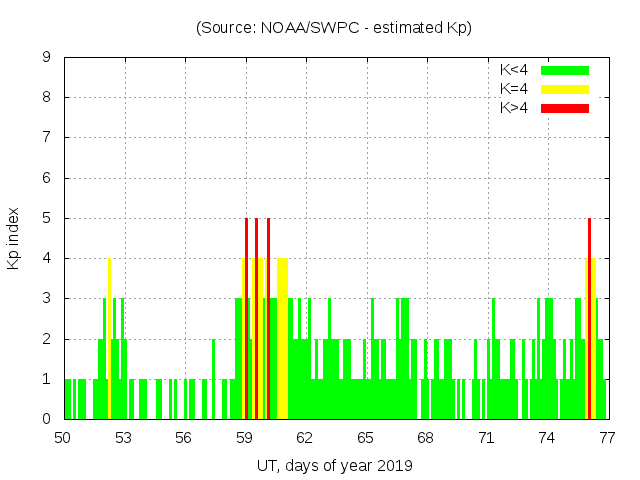
Task: Click the chart title mentioning NOAA/SWPC
Action: coord(334,28)
